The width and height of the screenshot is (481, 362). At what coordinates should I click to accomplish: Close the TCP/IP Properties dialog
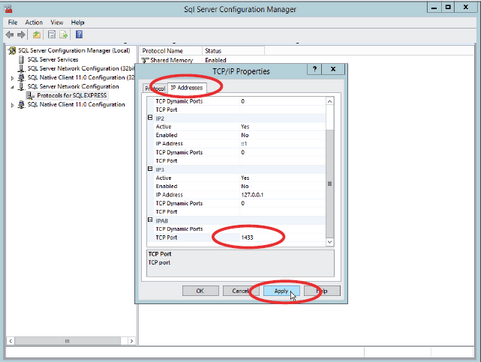[x=333, y=69]
